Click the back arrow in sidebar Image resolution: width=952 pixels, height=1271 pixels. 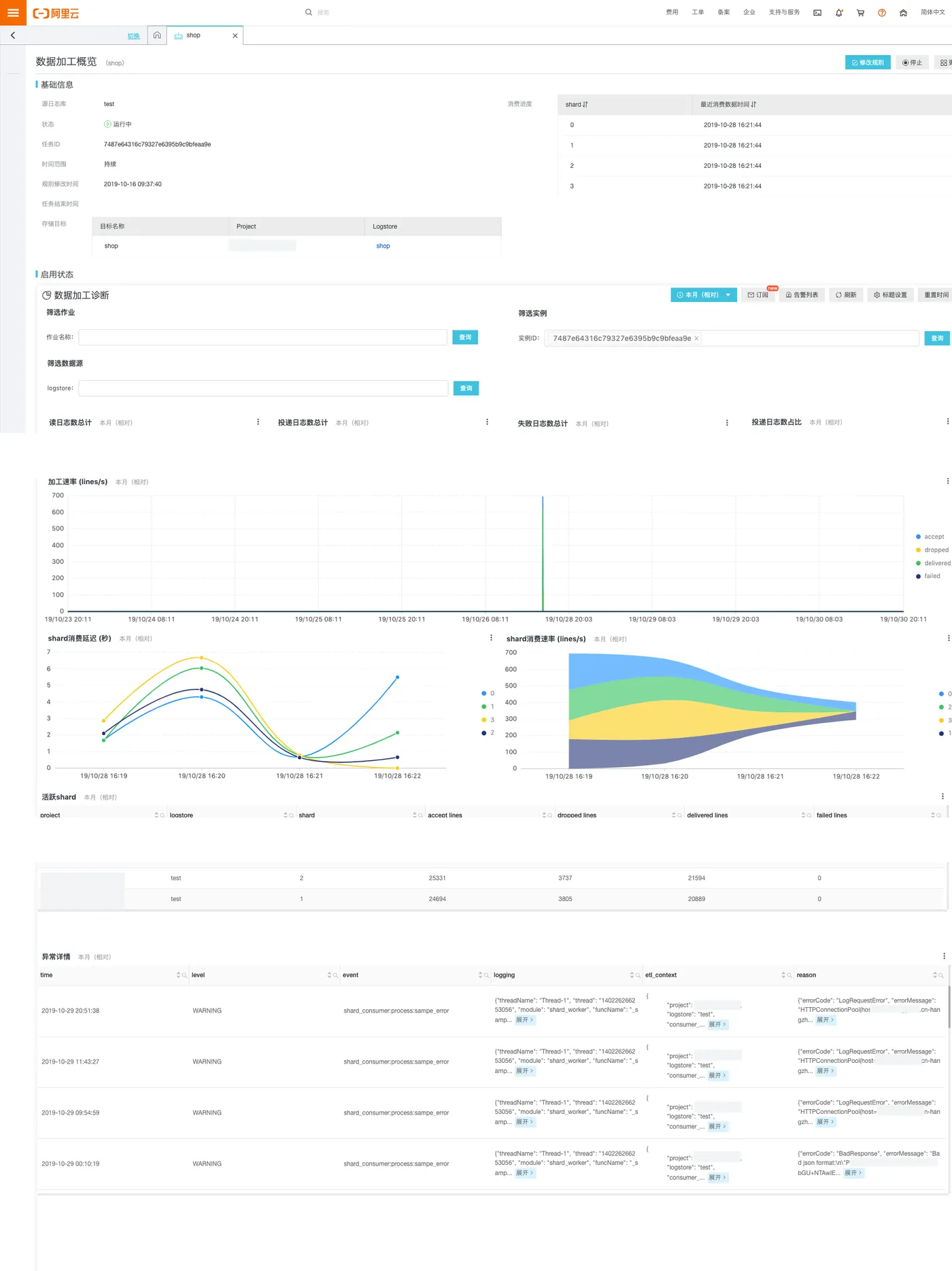click(x=13, y=35)
